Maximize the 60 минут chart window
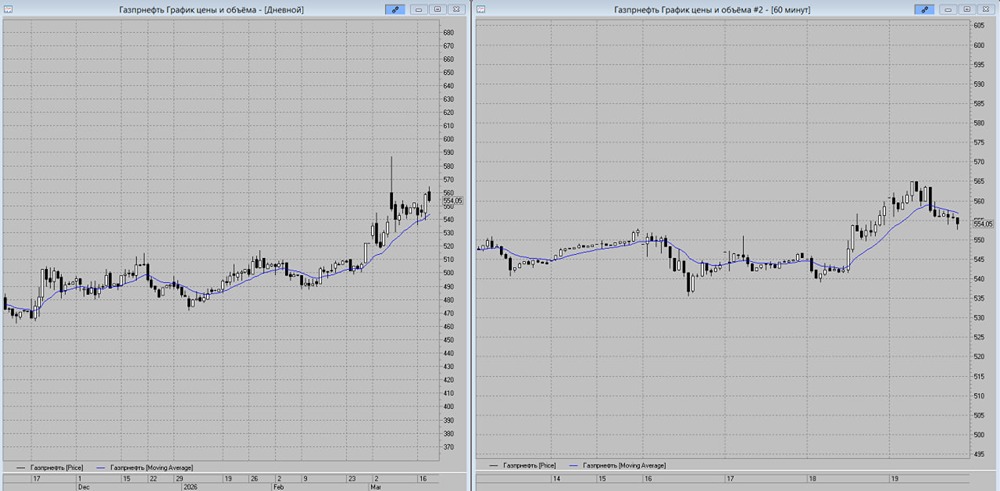The height and width of the screenshot is (491, 1000). (x=967, y=9)
